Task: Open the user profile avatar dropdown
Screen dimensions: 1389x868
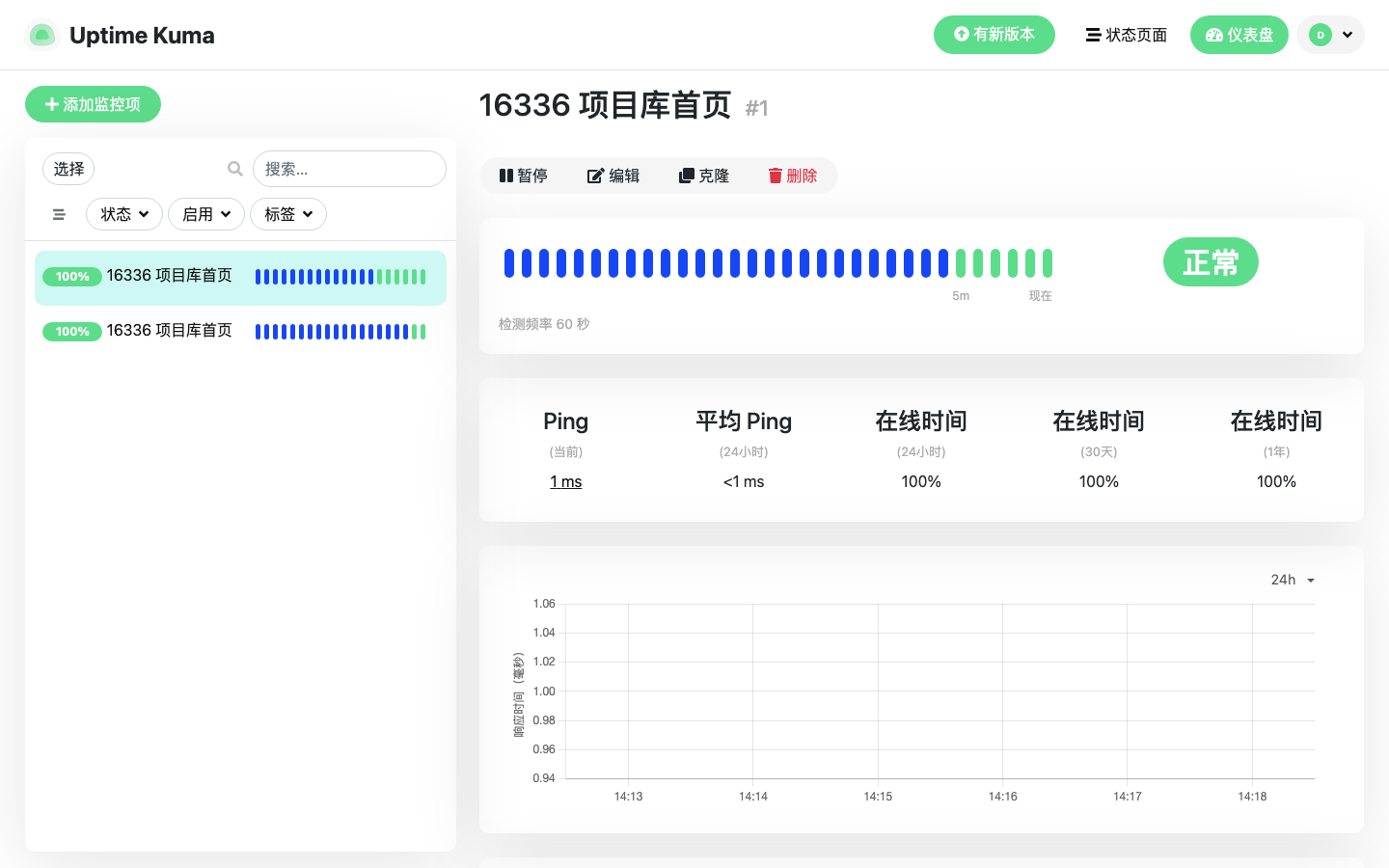Action: (x=1330, y=35)
